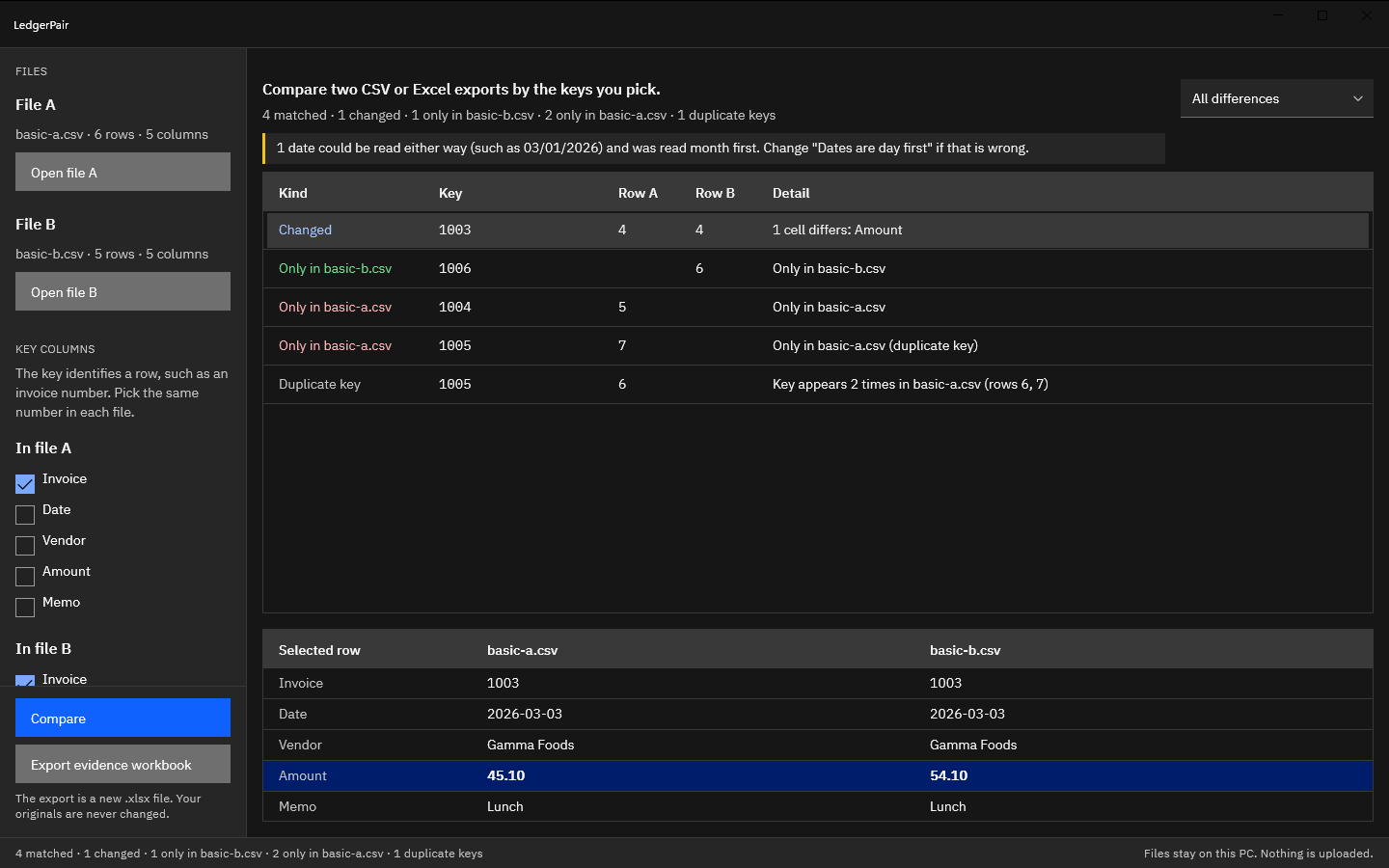Click the Invoice field label in the selected row panel
The height and width of the screenshot is (868, 1389).
coord(301,683)
